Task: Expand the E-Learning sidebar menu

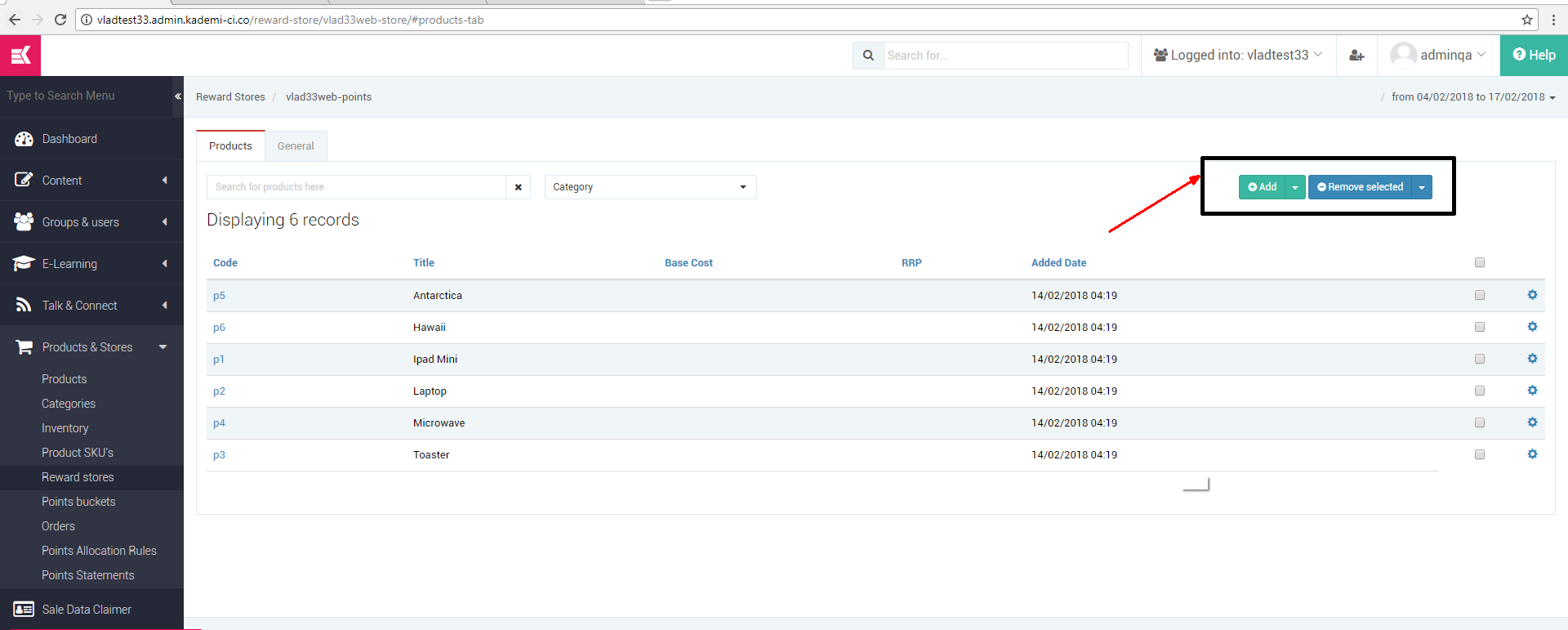Action: click(x=91, y=263)
